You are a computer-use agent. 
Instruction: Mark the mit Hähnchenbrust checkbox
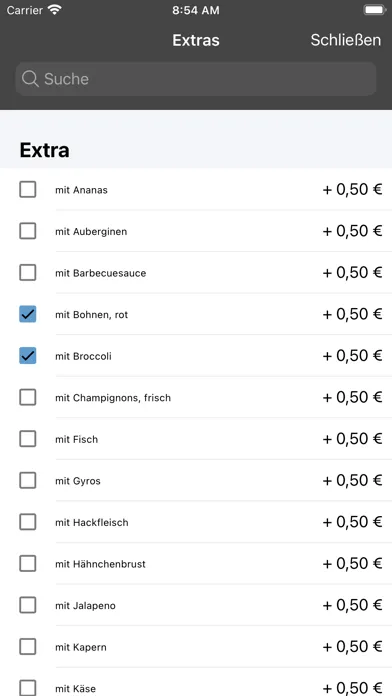point(28,564)
